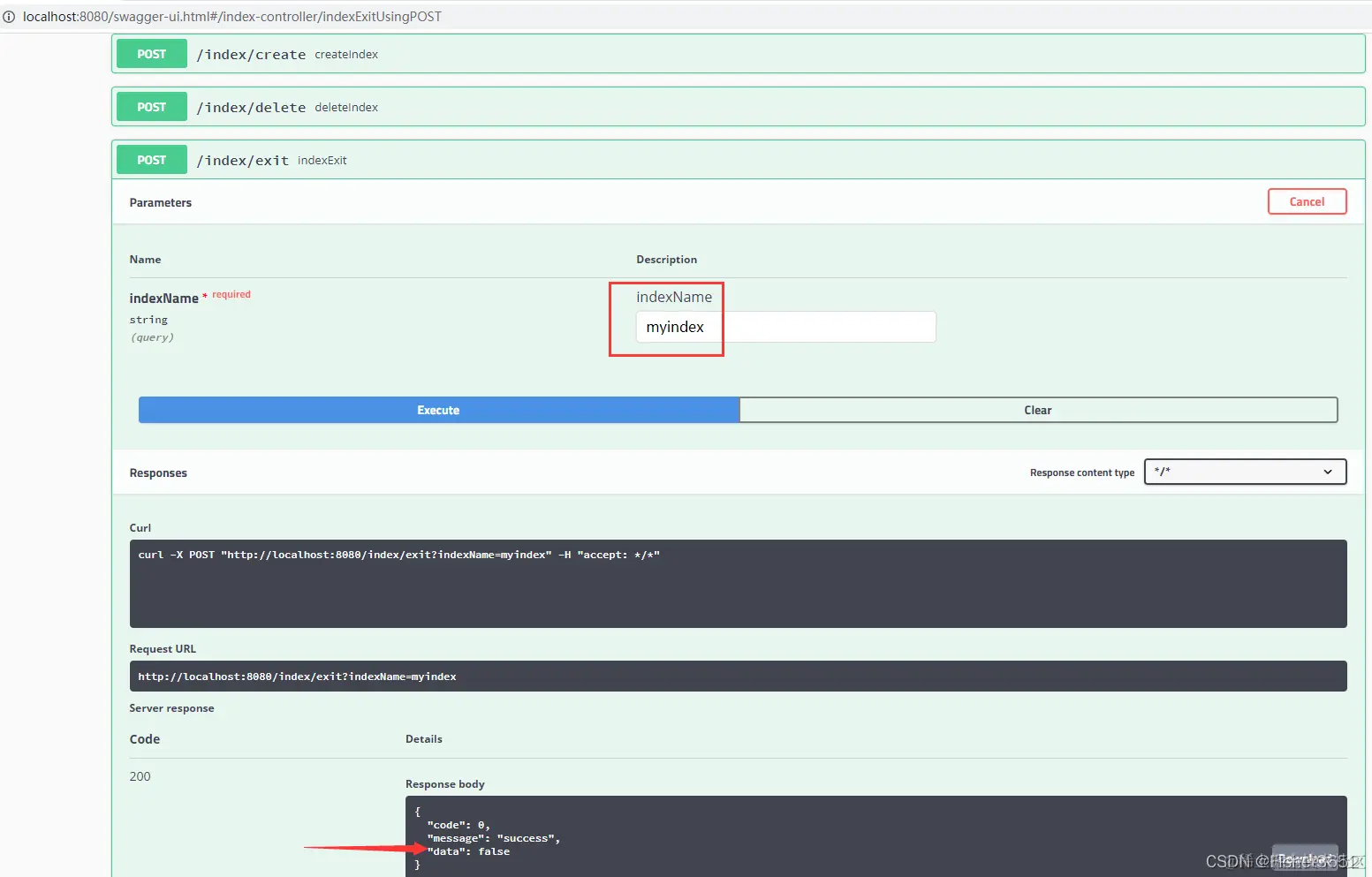The height and width of the screenshot is (877, 1372).
Task: Click the /index/create path text
Action: 251,55
